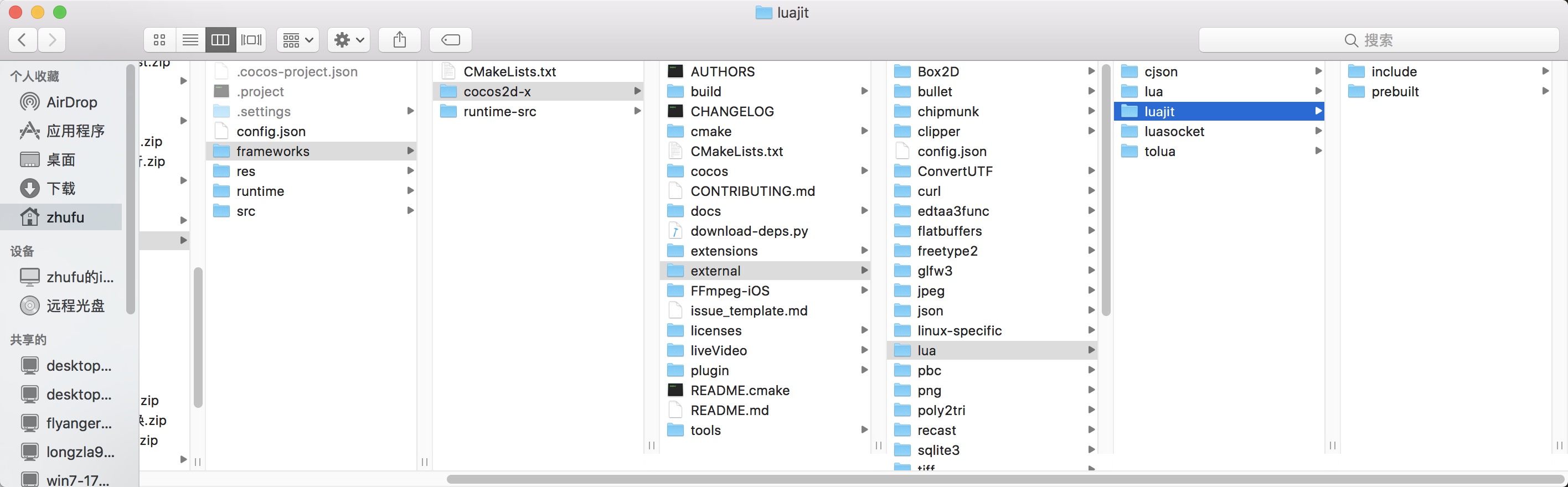Click the external column vertical scrollbar
This screenshot has height=487, width=1568.
point(1106,190)
